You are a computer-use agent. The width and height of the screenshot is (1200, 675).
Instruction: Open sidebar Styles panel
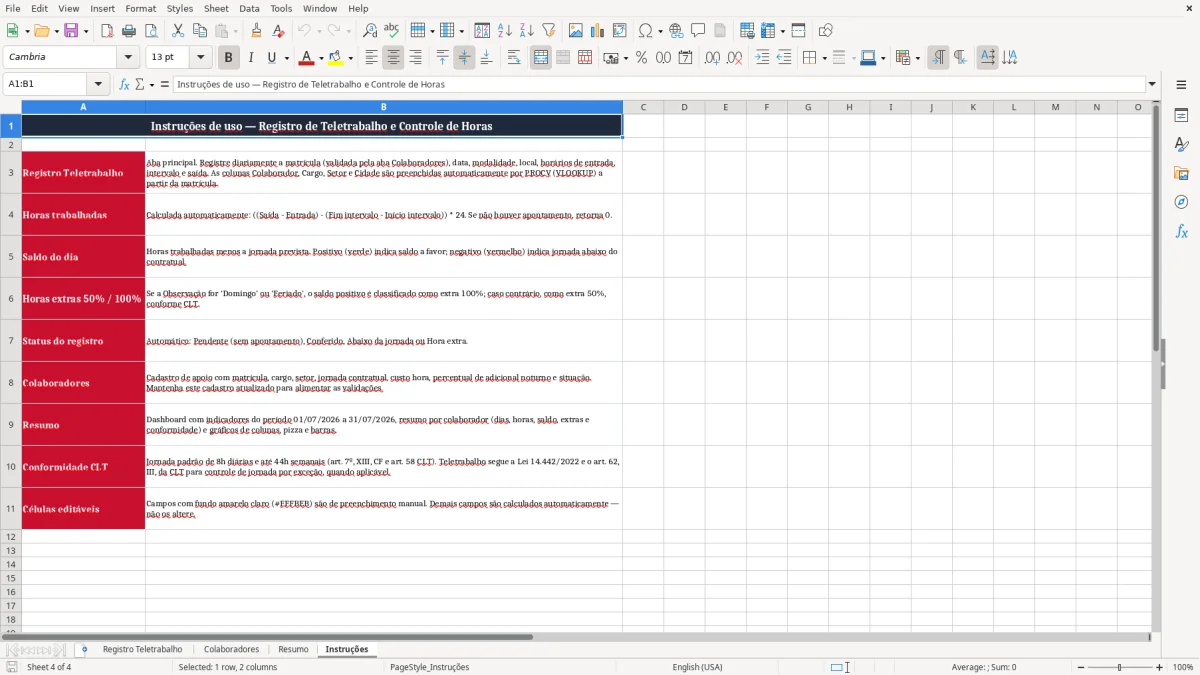1181,145
